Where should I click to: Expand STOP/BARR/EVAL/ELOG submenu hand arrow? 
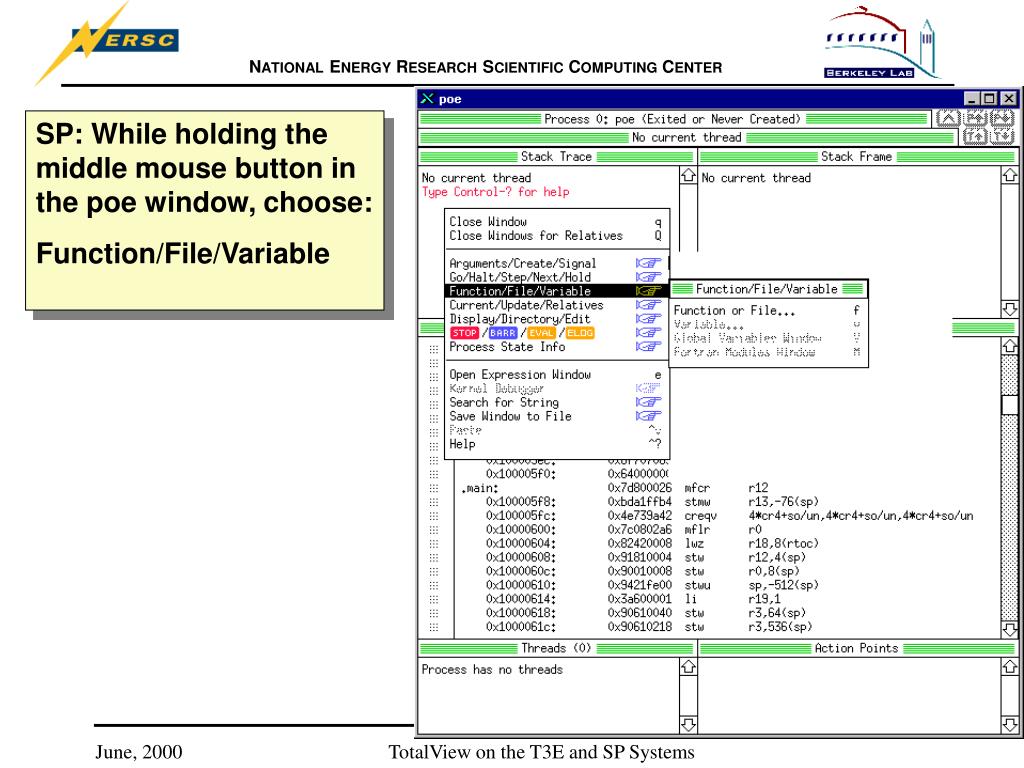[x=648, y=332]
